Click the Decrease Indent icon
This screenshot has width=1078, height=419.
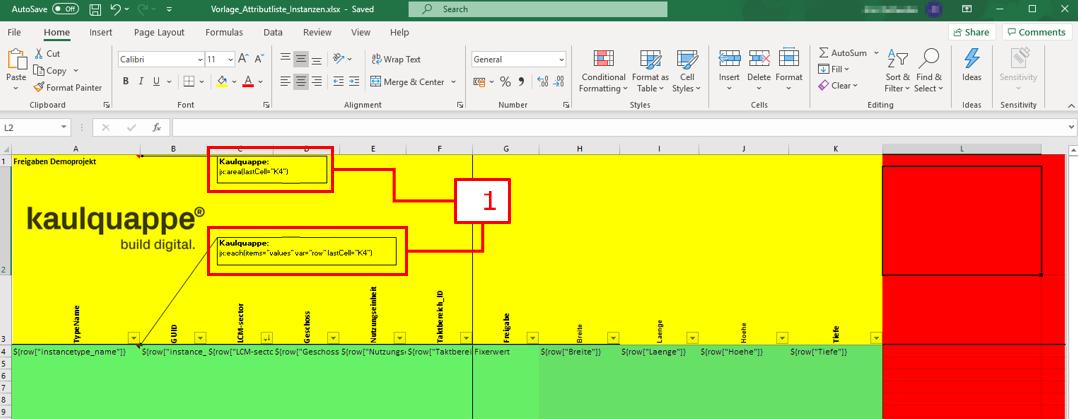tap(338, 81)
